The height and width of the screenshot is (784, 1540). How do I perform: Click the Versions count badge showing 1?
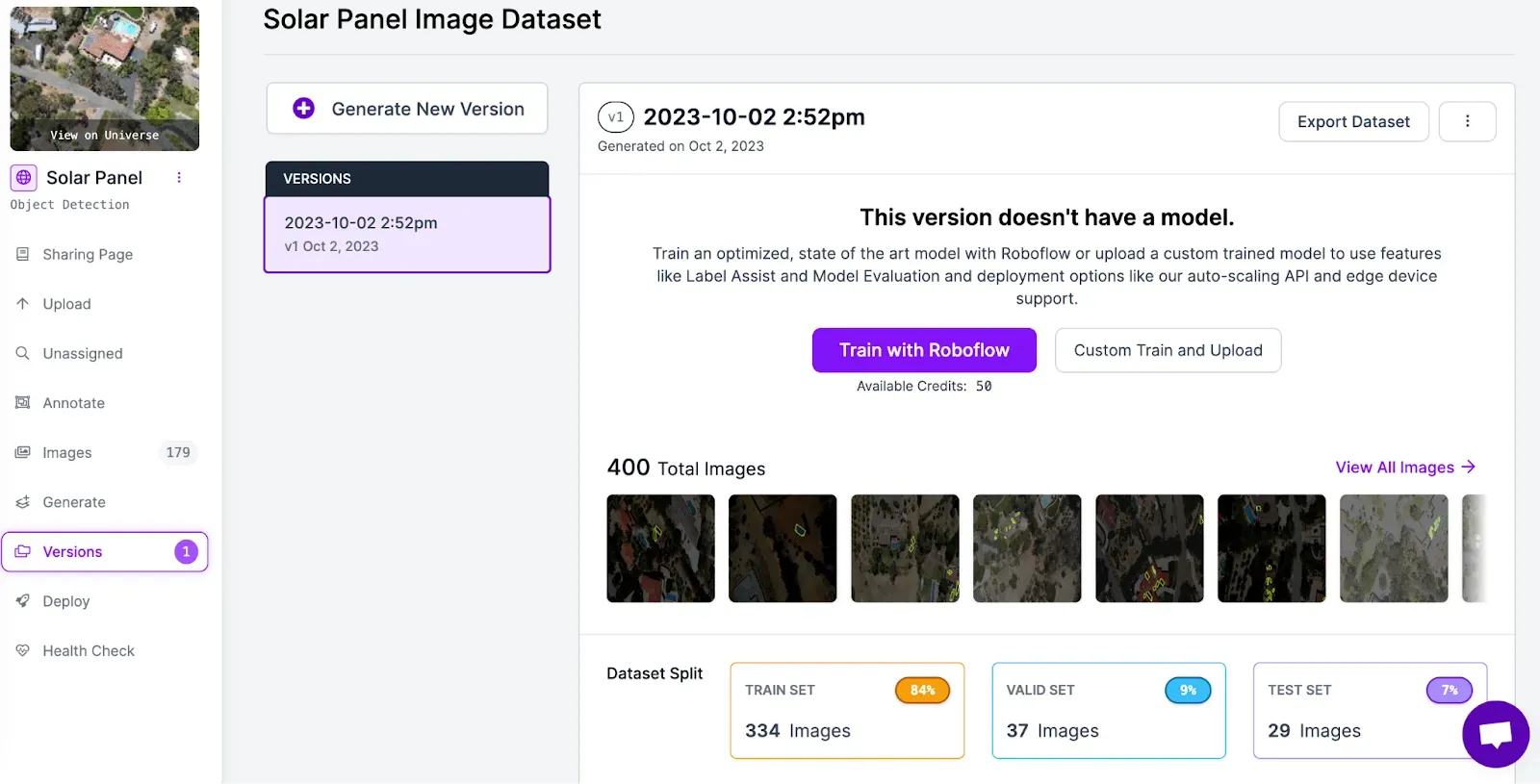[x=186, y=551]
